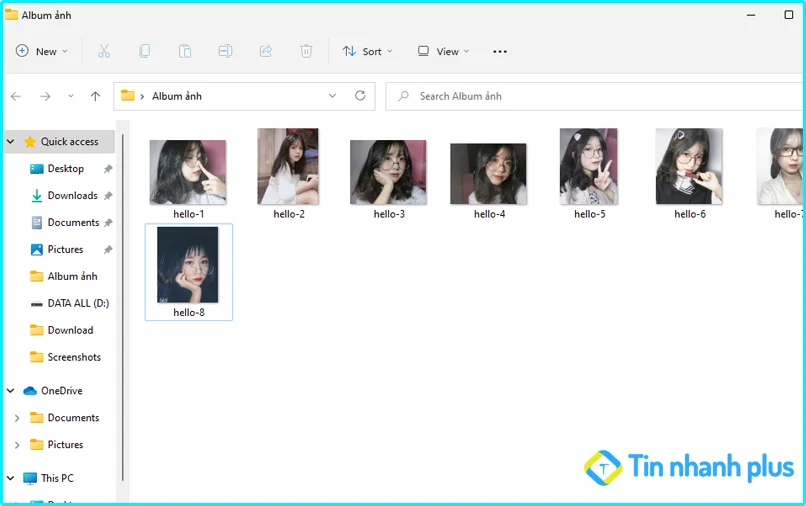The width and height of the screenshot is (806, 506).
Task: Expand OneDrive Pictures folder chevron
Action: [17, 445]
